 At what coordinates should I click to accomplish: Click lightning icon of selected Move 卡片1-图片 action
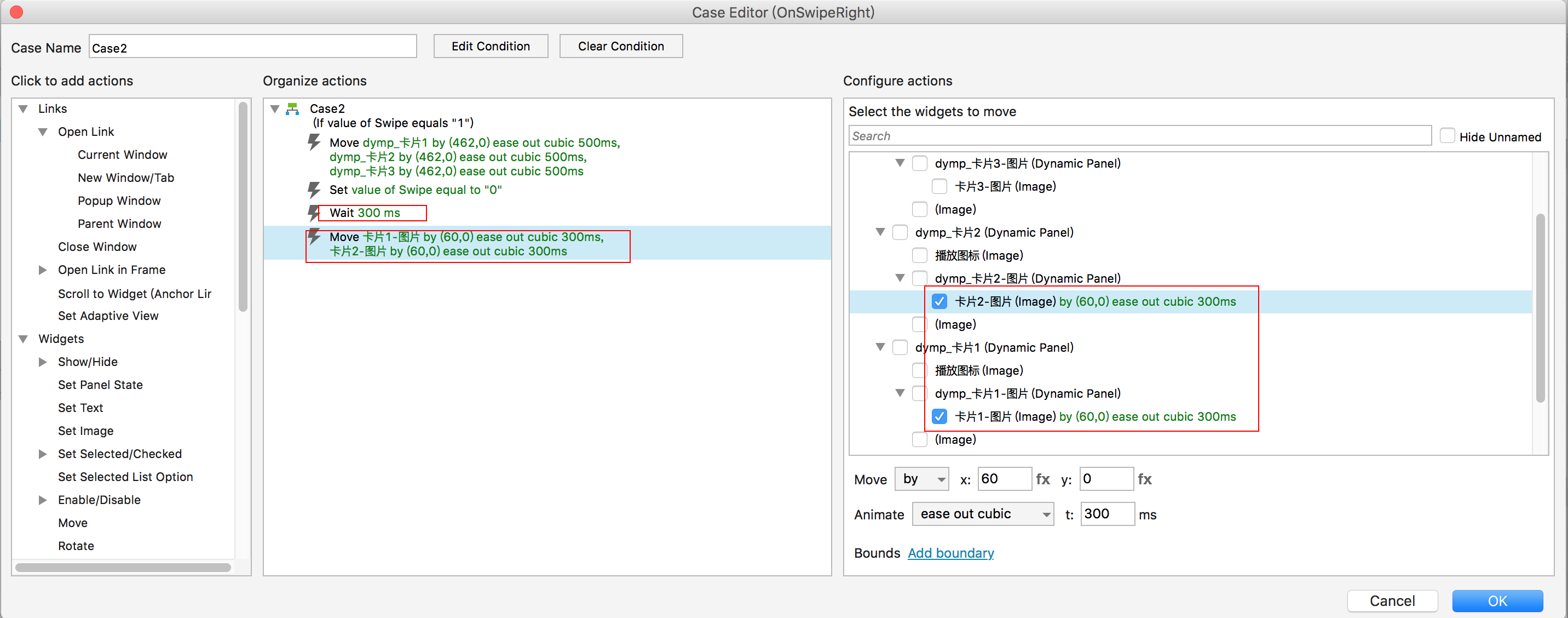[x=314, y=237]
